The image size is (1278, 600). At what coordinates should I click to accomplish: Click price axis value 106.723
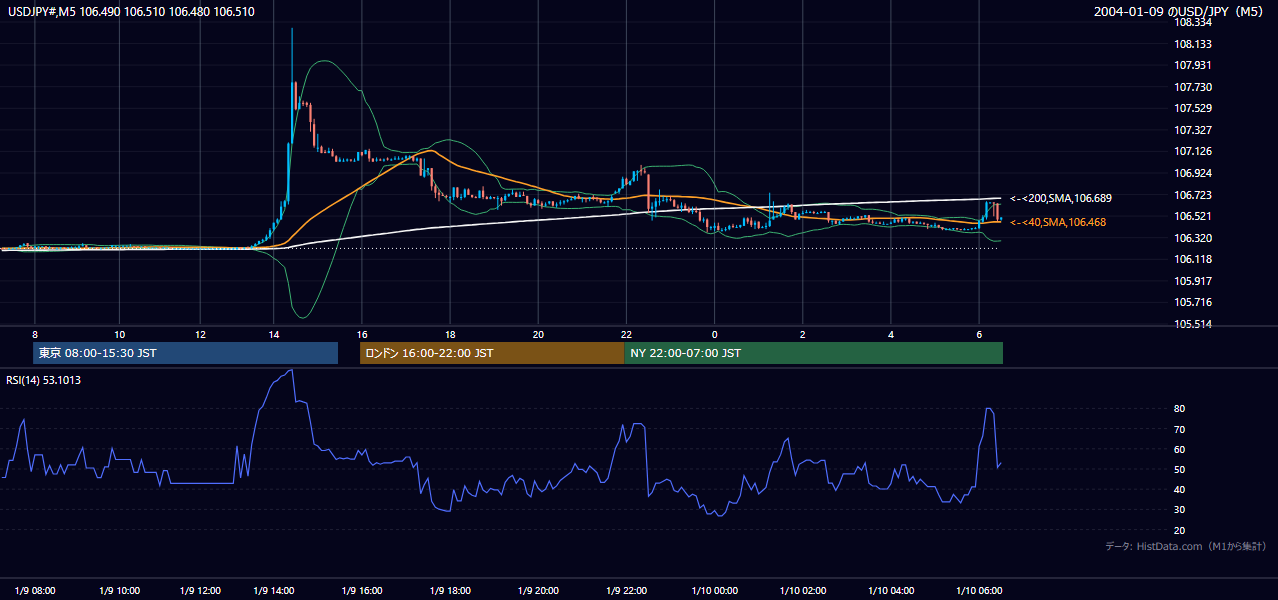(1192, 195)
